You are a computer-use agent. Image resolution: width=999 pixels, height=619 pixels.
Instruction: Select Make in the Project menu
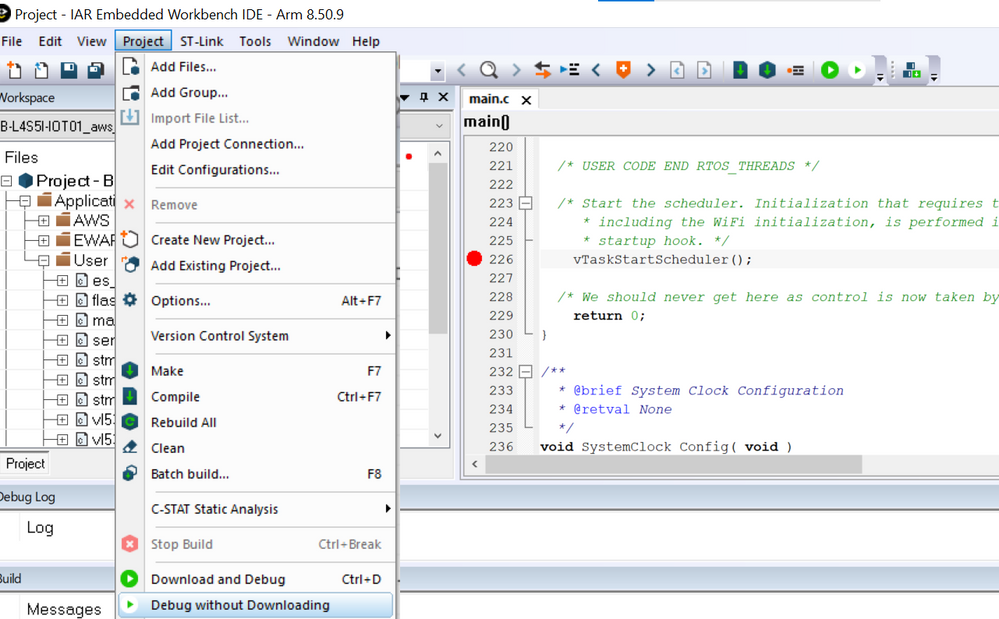(x=256, y=371)
